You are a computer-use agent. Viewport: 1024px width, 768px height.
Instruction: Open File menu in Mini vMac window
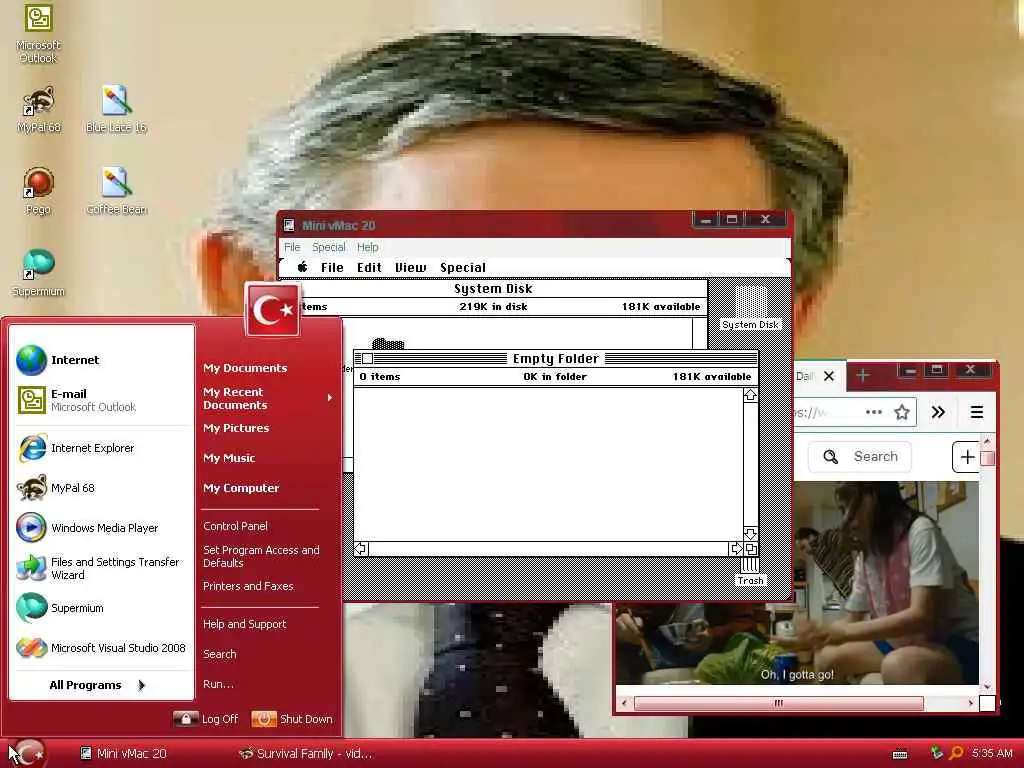point(292,247)
